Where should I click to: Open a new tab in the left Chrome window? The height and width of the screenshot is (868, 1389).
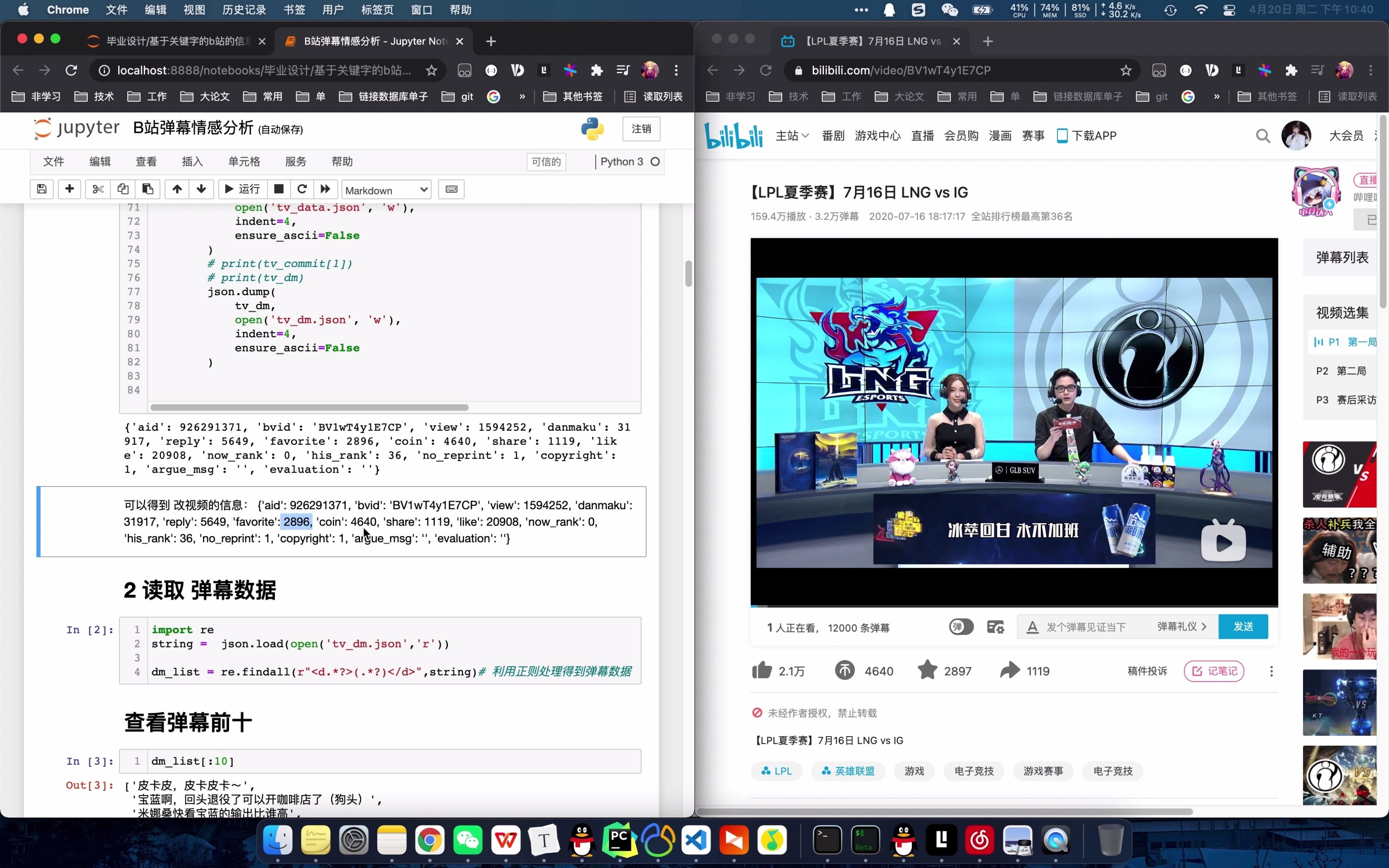tap(491, 41)
